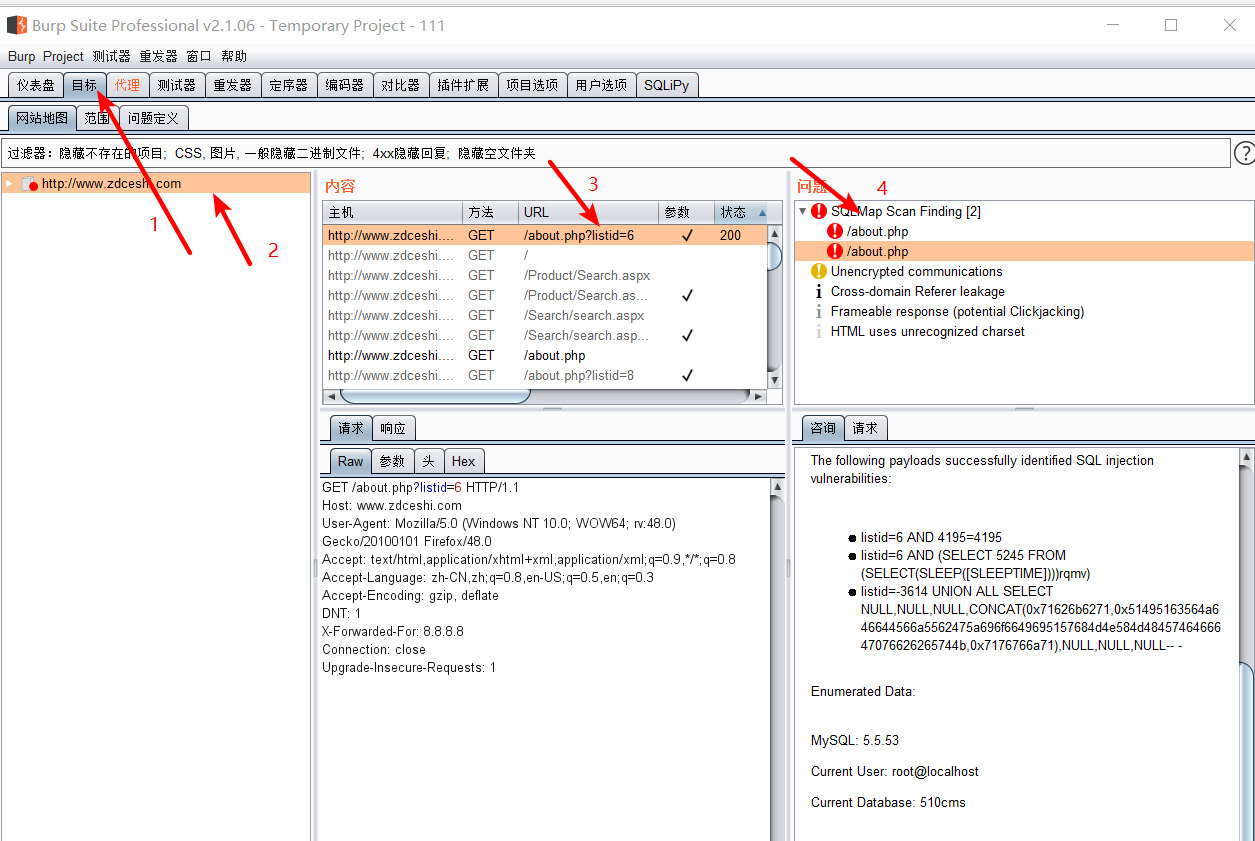Select the 范围 sub-tab
Image resolution: width=1255 pixels, height=841 pixels.
click(x=97, y=118)
